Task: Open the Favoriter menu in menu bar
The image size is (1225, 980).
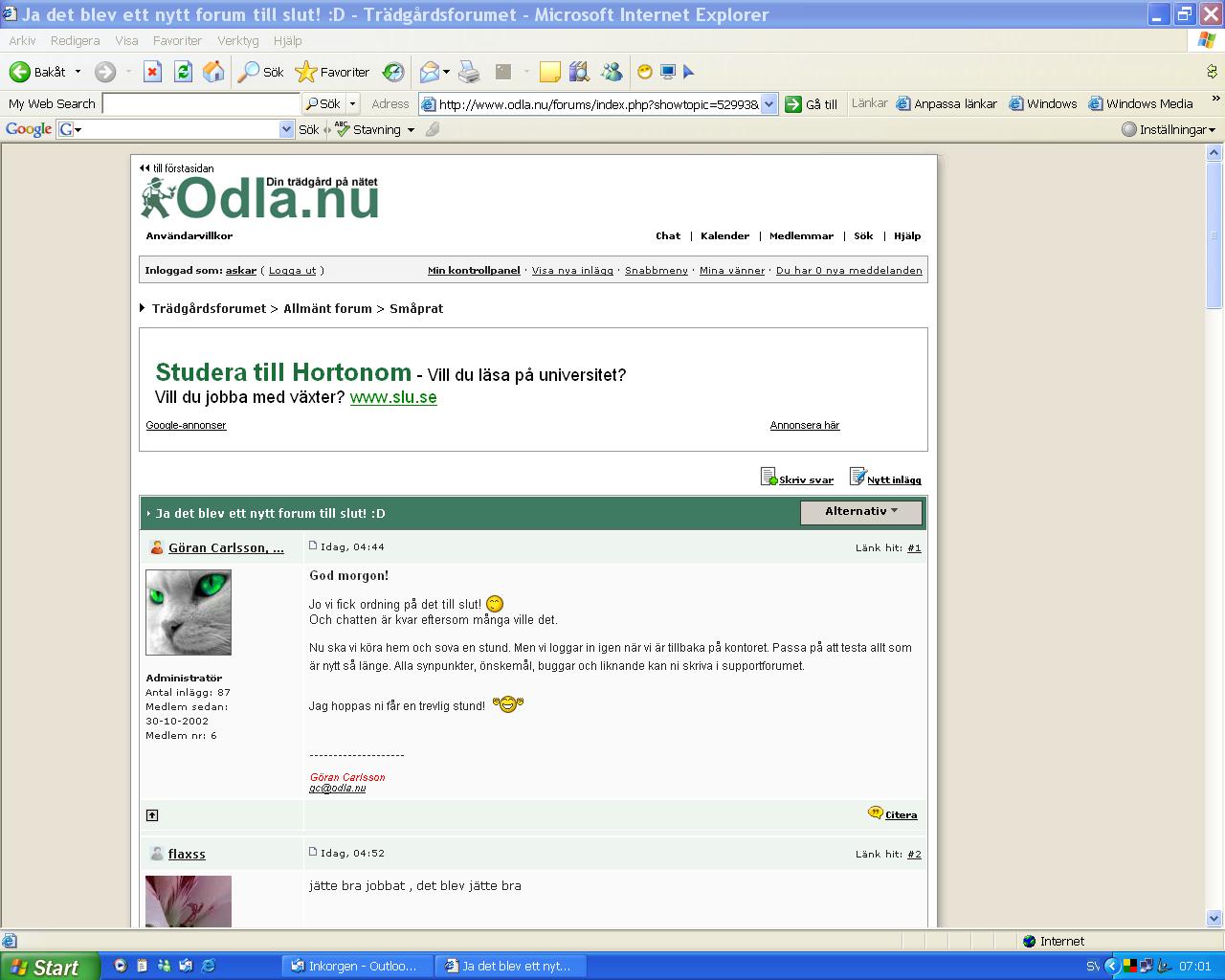Action: [x=177, y=40]
